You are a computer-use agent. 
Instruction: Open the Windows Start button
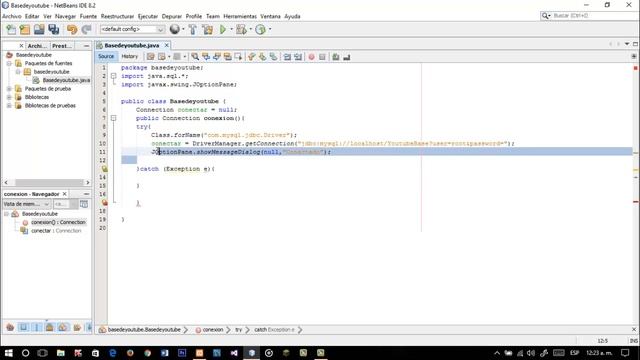pyautogui.click(x=8, y=353)
